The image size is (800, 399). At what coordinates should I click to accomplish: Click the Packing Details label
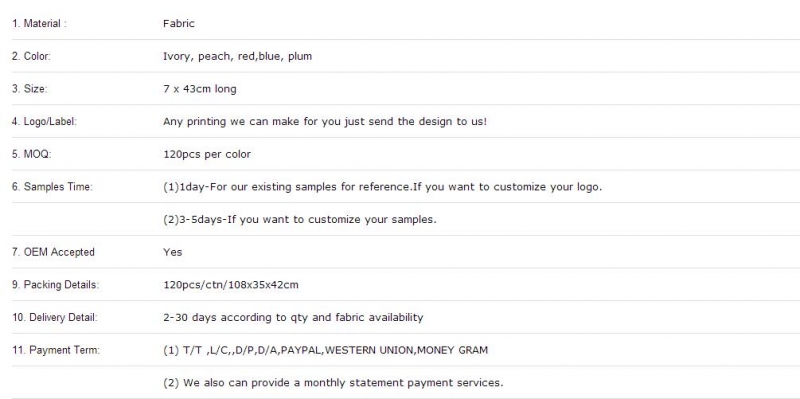[56, 285]
